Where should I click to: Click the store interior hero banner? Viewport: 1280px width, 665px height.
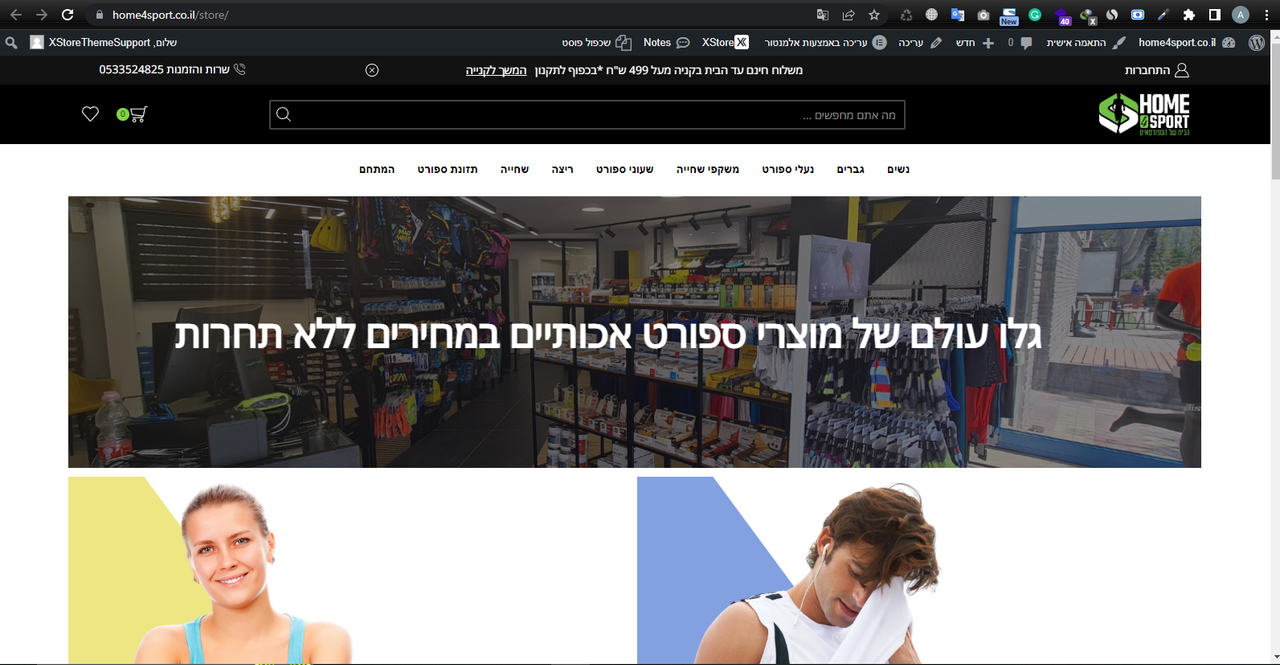coord(634,332)
